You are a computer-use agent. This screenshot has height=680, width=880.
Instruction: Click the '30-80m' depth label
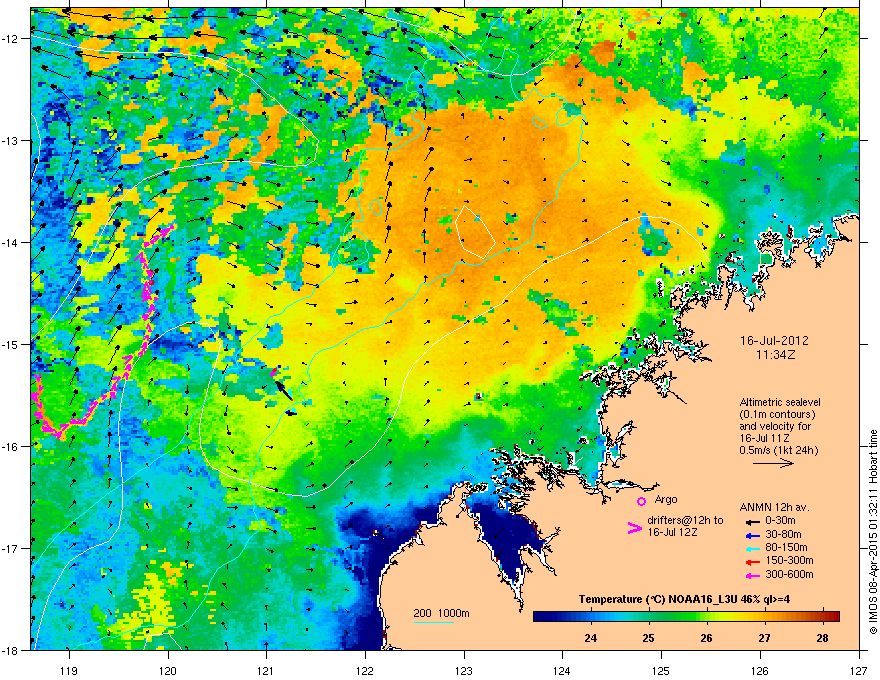(x=783, y=534)
